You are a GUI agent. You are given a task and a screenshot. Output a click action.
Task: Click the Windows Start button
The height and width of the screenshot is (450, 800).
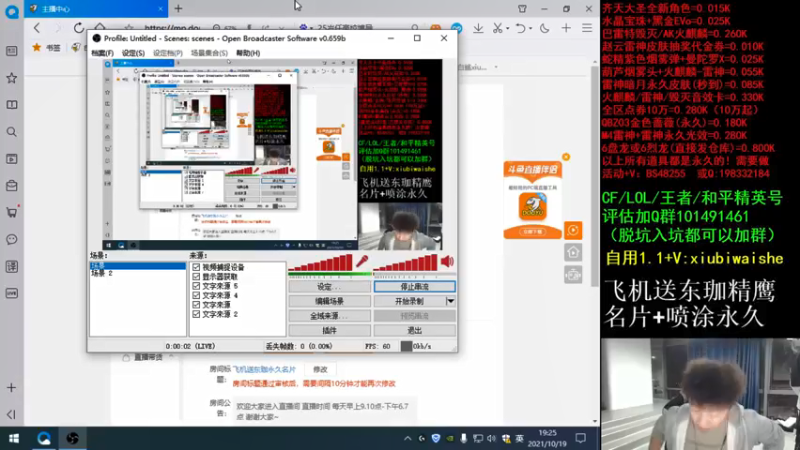click(x=14, y=438)
